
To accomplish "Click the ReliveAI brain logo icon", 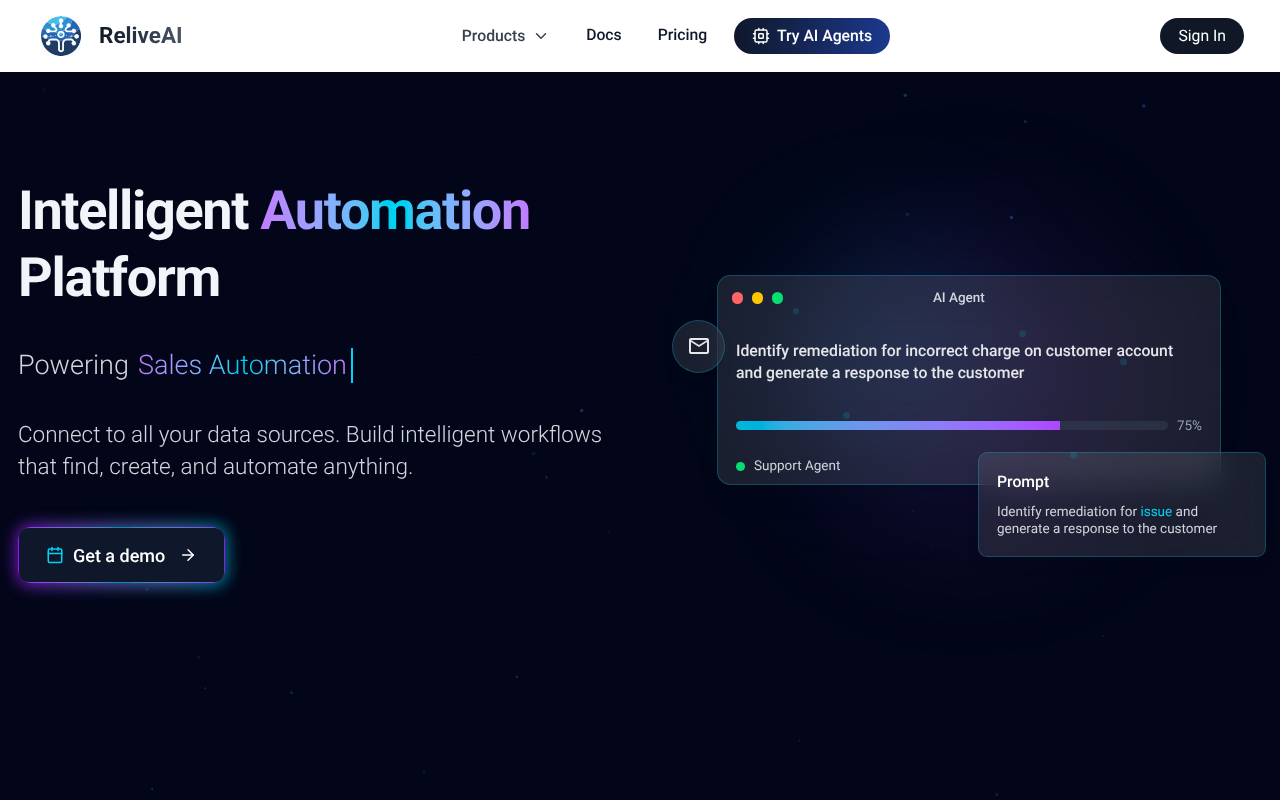I will point(60,35).
